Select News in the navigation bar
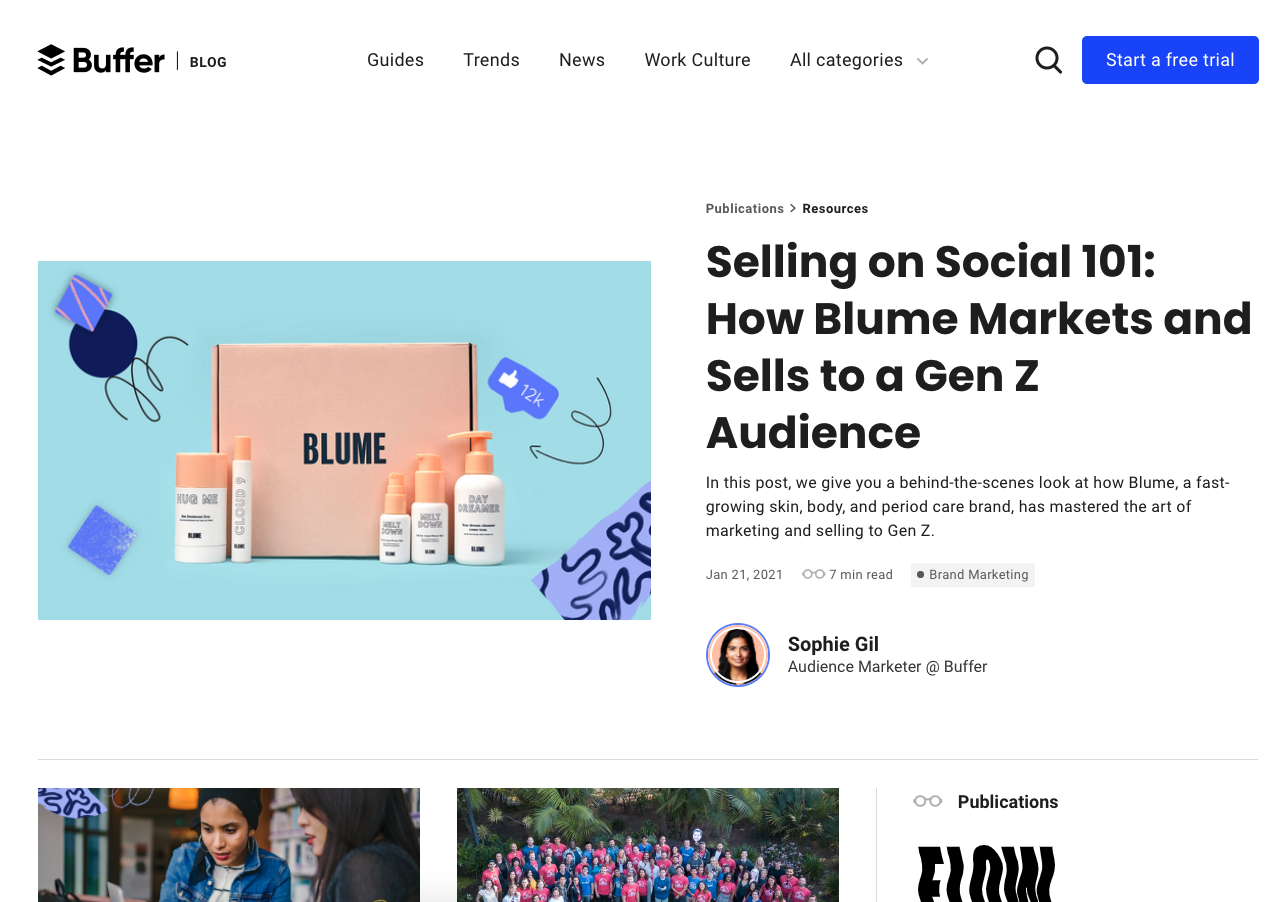Screen dimensions: 1277x902 point(582,60)
